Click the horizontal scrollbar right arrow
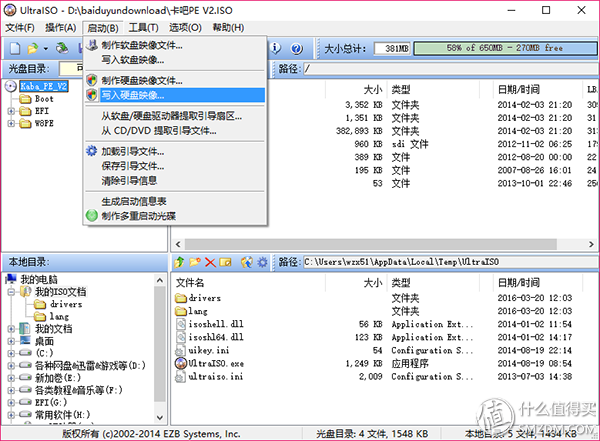The width and height of the screenshot is (600, 441). tap(591, 244)
